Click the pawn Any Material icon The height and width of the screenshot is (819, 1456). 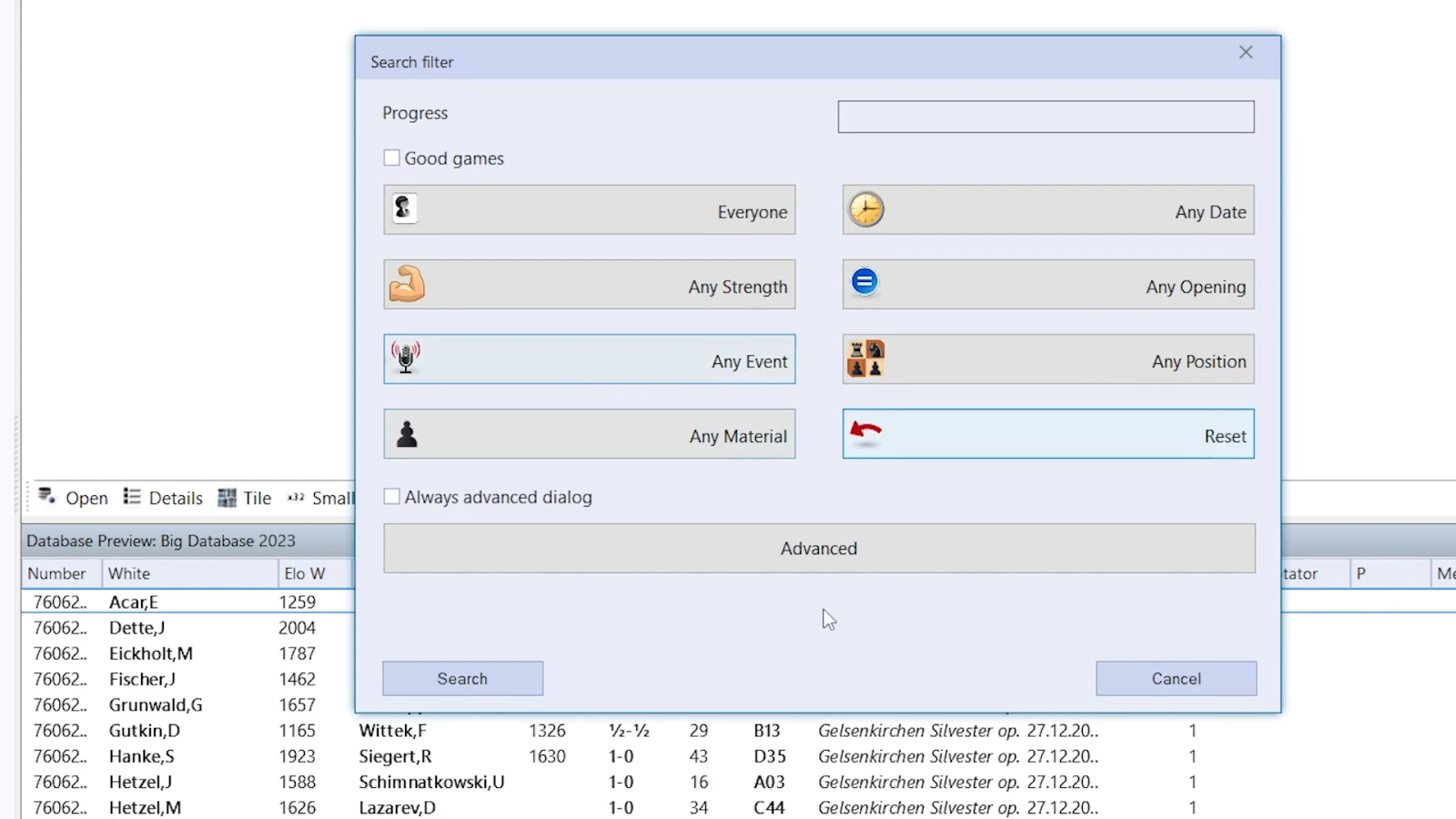coord(407,434)
